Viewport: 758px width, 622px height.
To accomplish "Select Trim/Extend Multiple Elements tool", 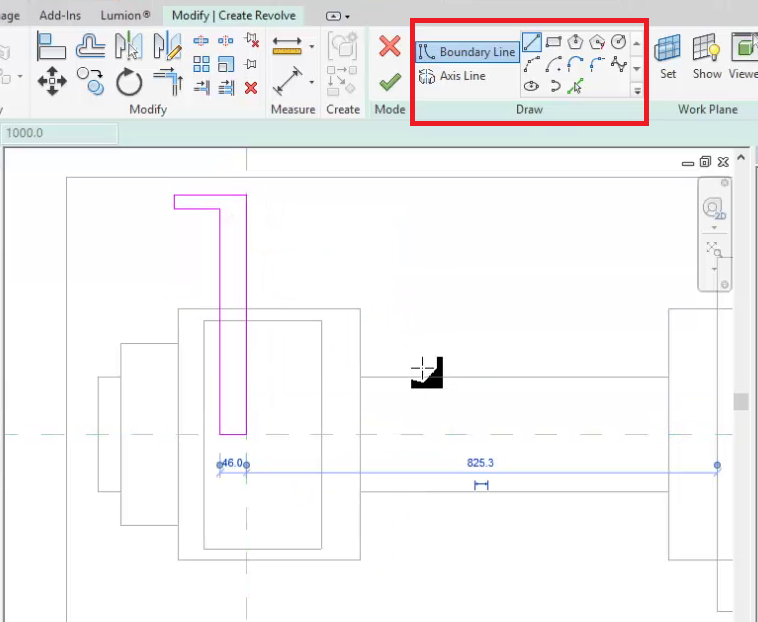I will coord(226,87).
